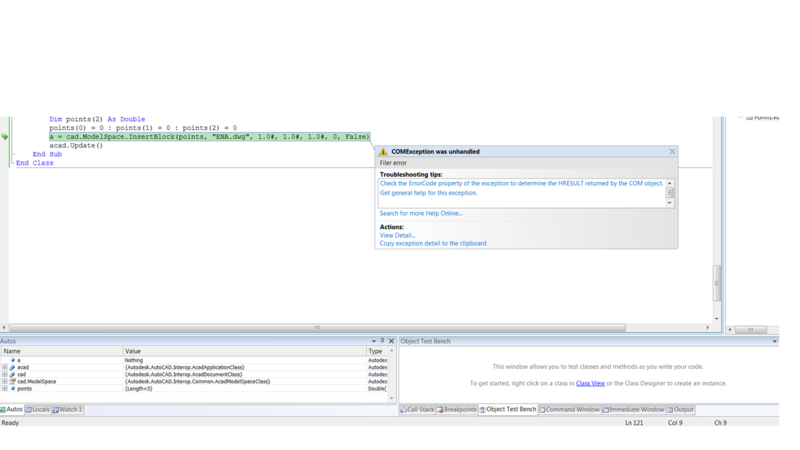This screenshot has height=450, width=800.
Task: Click the right side panel horizontal scrollbar thumb
Action: point(751,330)
